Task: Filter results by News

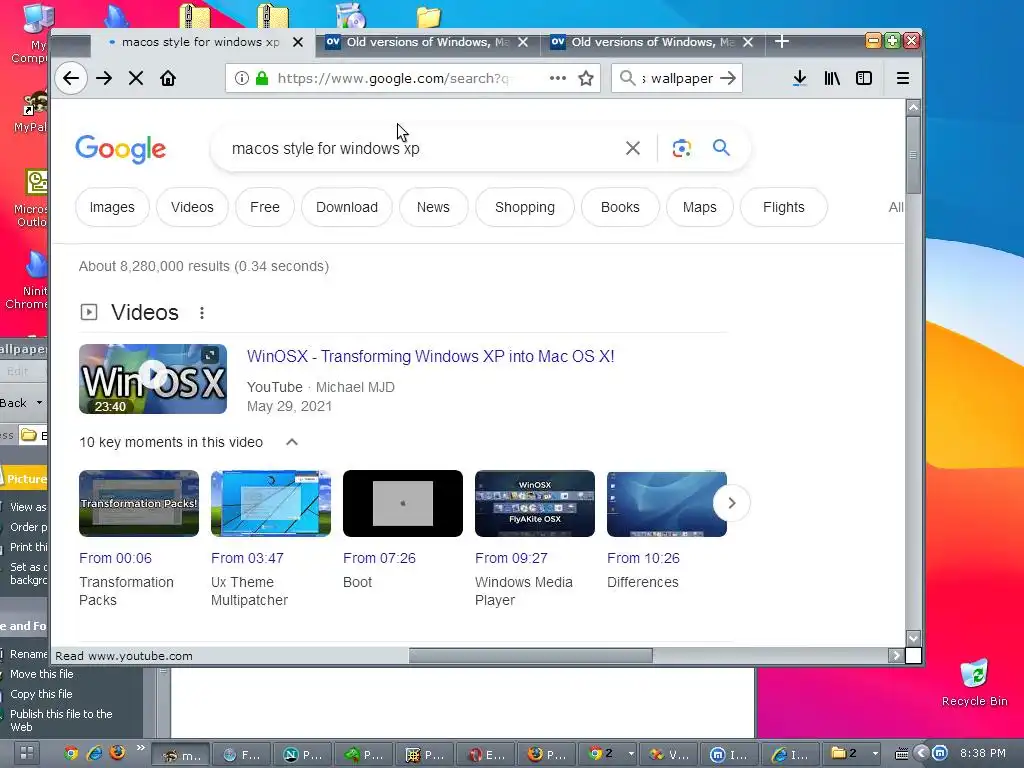Action: (433, 207)
